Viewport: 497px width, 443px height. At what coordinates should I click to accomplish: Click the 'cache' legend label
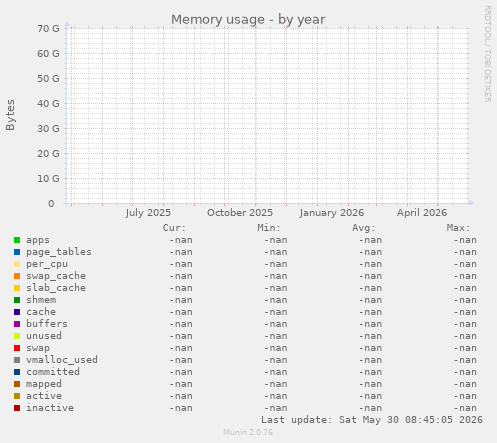coord(41,312)
